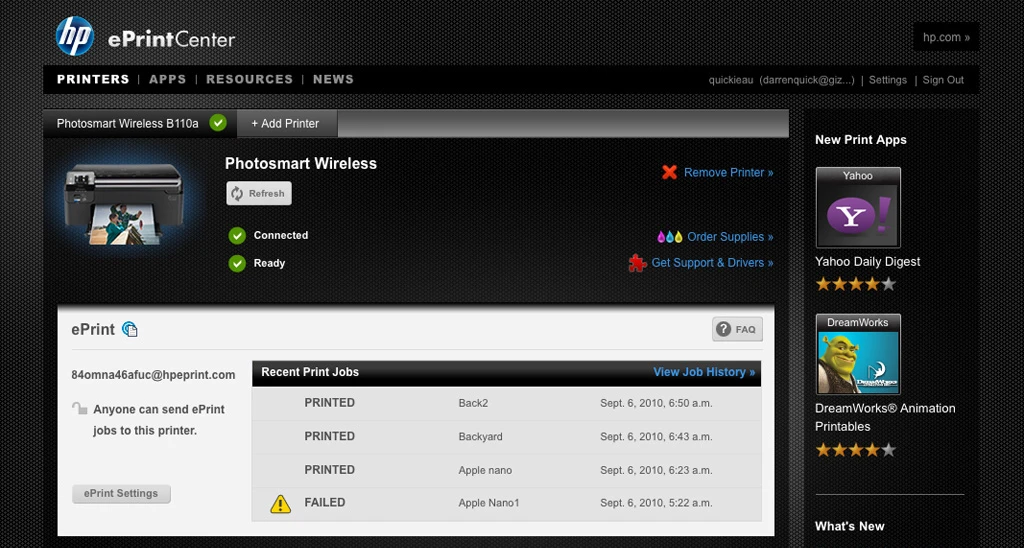Click the green check on Photosmart Wireless B110a tab
Screen dimensions: 1024x548
[x=218, y=123]
